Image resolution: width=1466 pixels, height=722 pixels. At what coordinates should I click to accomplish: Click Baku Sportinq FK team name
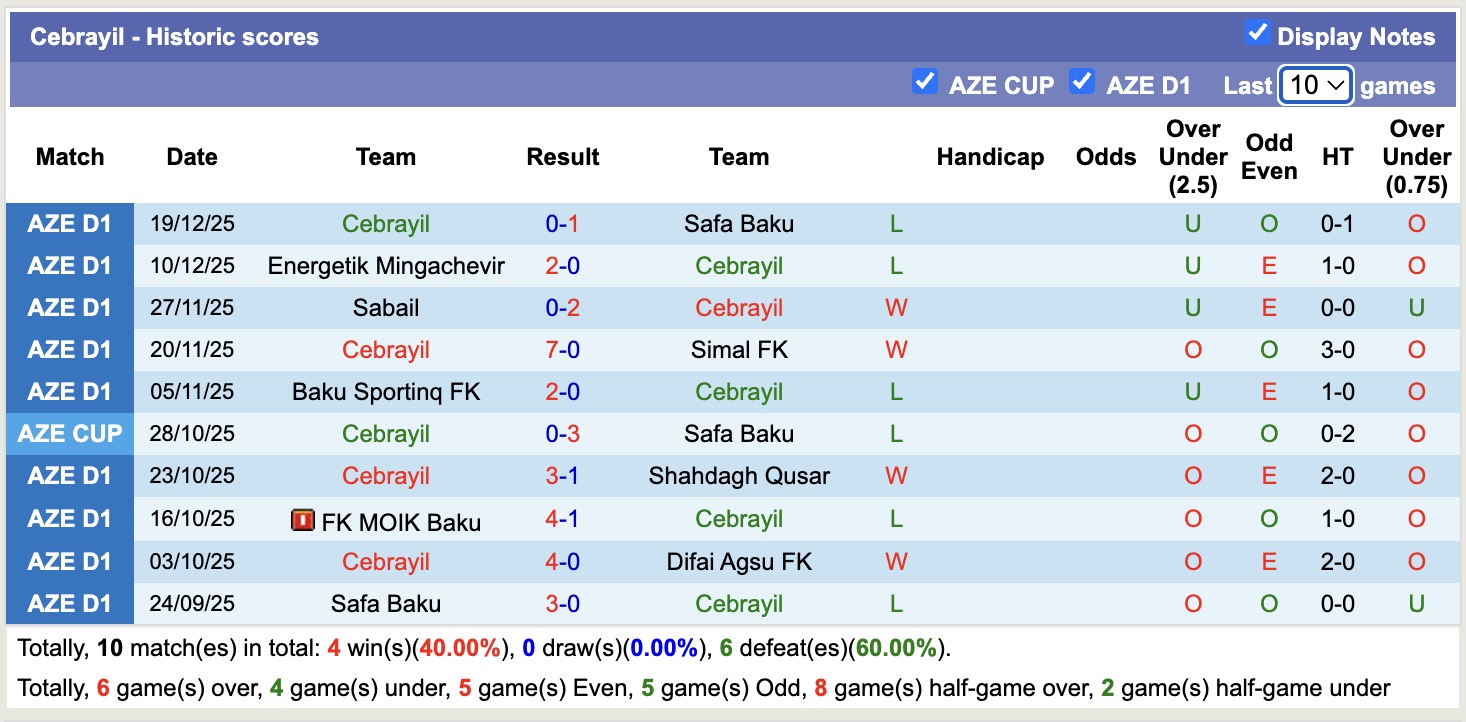(x=386, y=391)
